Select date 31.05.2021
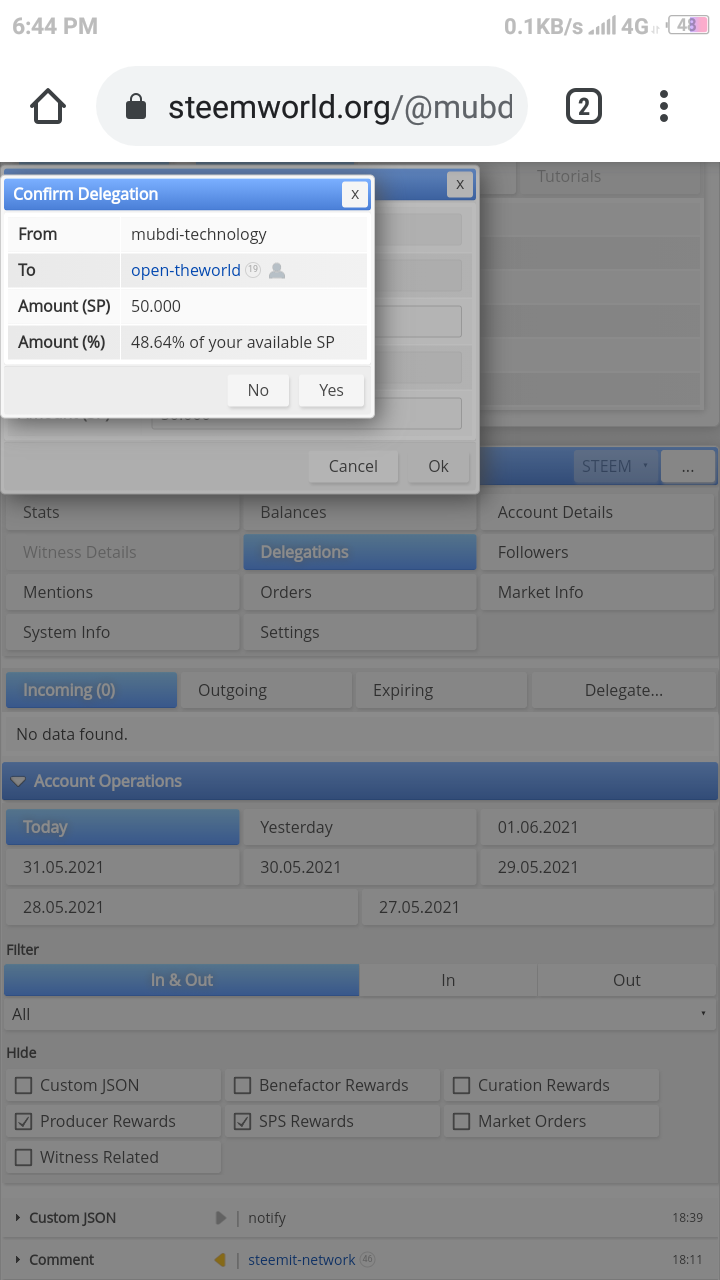This screenshot has height=1280, width=720. (122, 867)
